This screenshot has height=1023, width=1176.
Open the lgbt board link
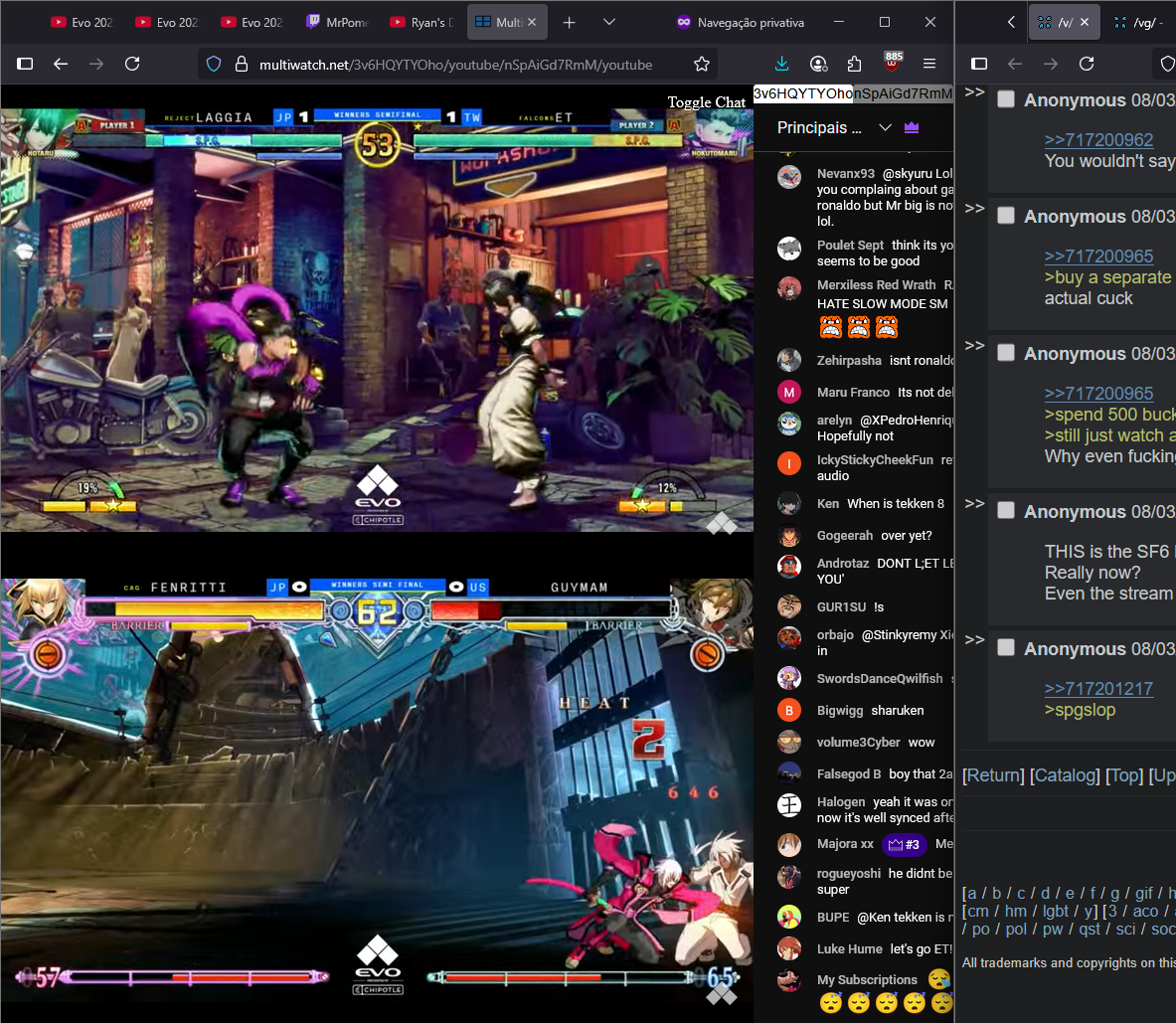tap(1056, 912)
